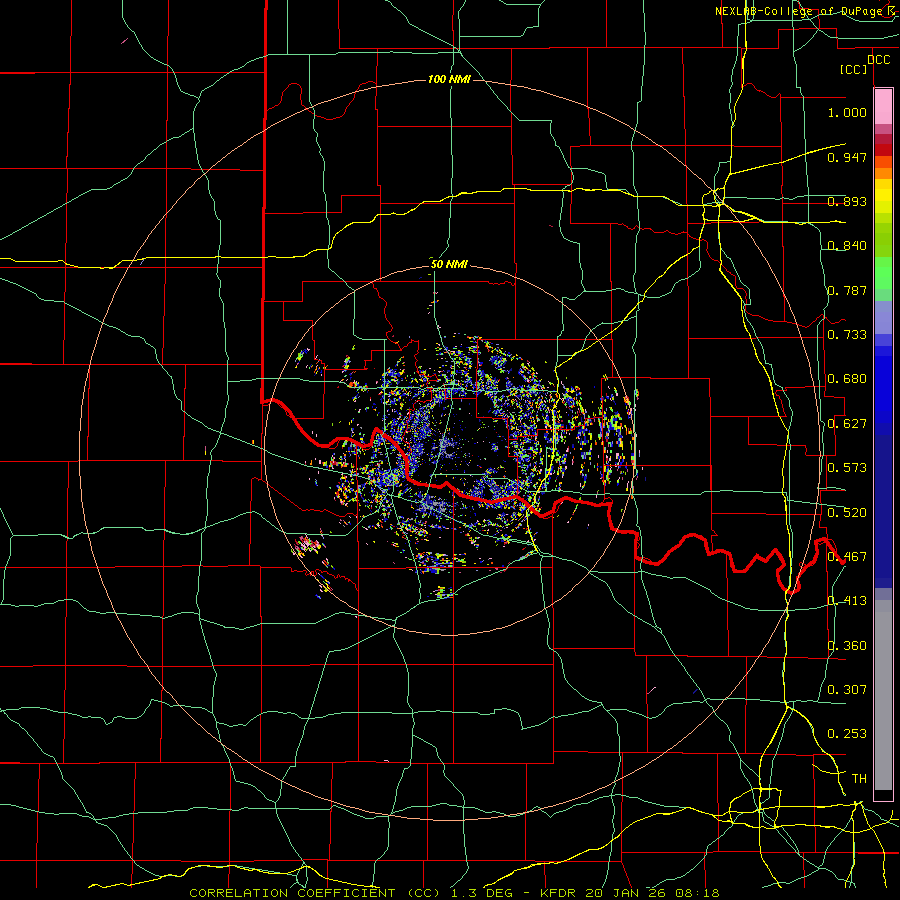Click the bright green color bar segment
The width and height of the screenshot is (900, 900).
[883, 273]
